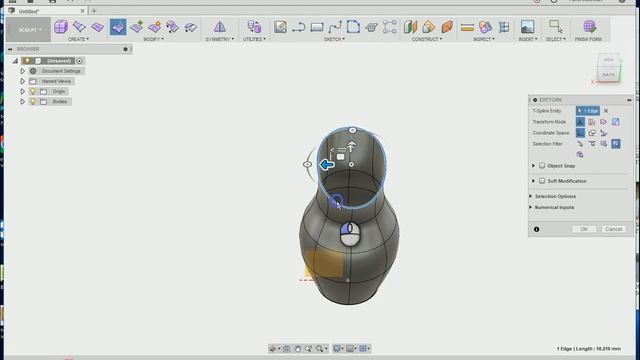Click the Utilities convert icon

coord(254,27)
